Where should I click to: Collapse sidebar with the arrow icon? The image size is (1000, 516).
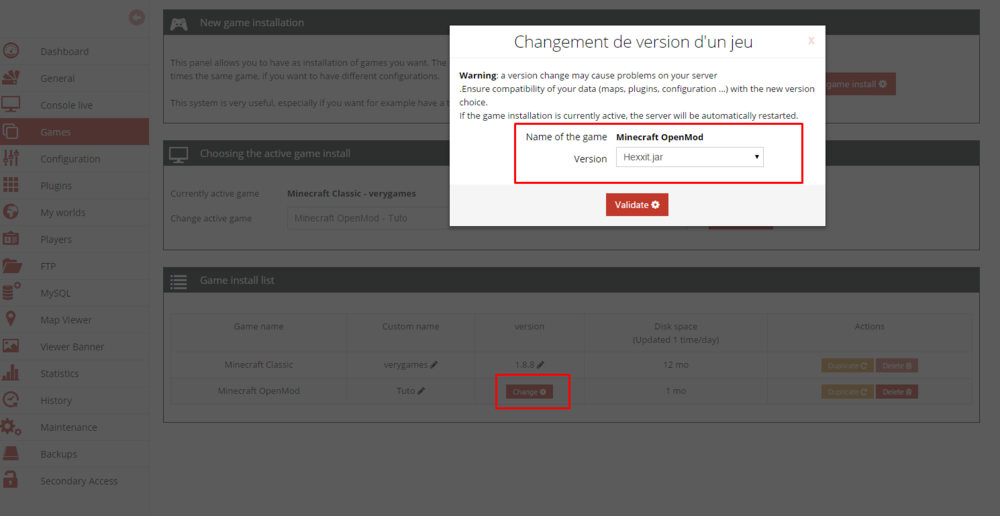[137, 17]
